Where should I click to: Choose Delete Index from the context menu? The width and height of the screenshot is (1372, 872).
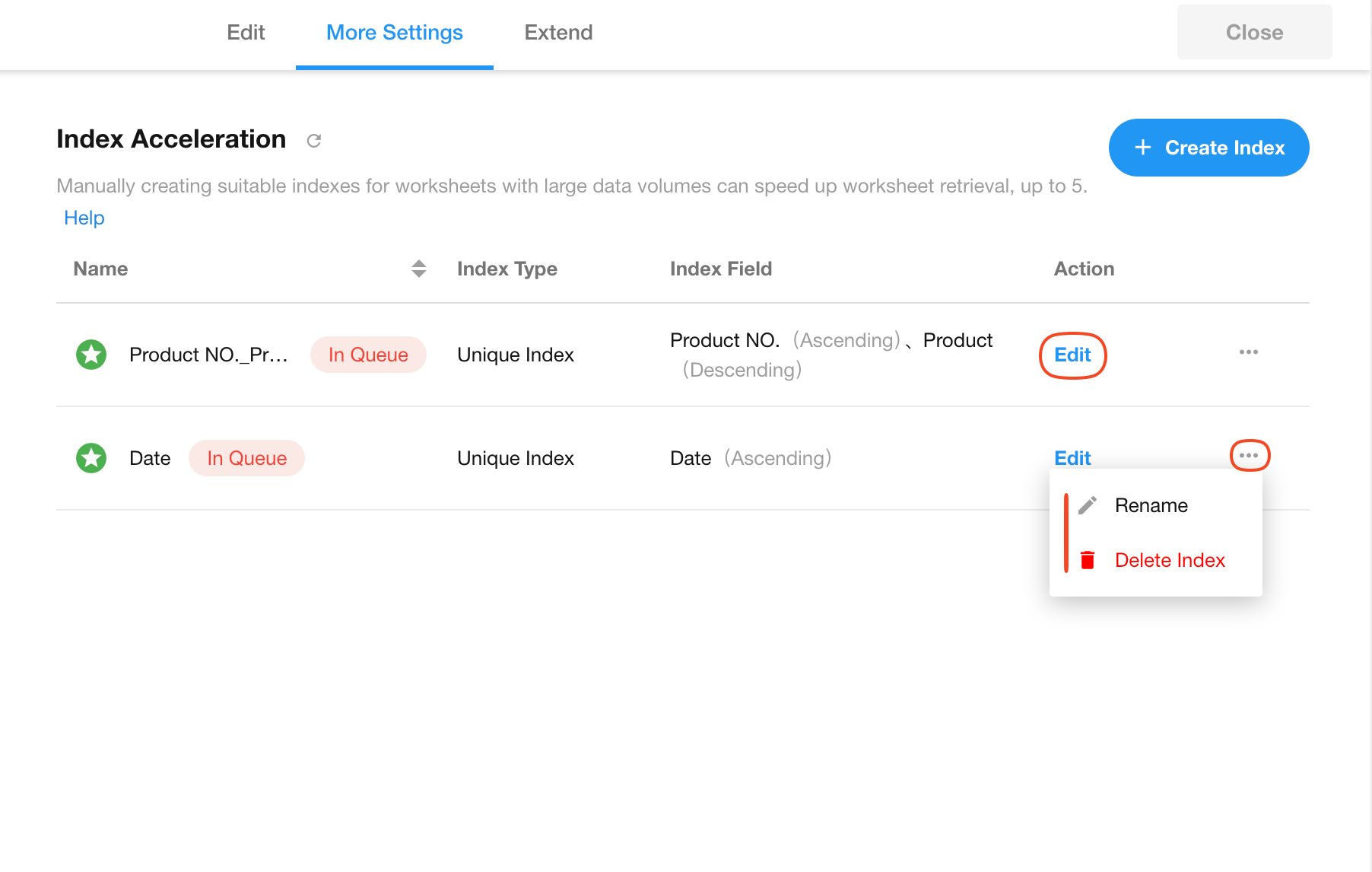[1169, 560]
